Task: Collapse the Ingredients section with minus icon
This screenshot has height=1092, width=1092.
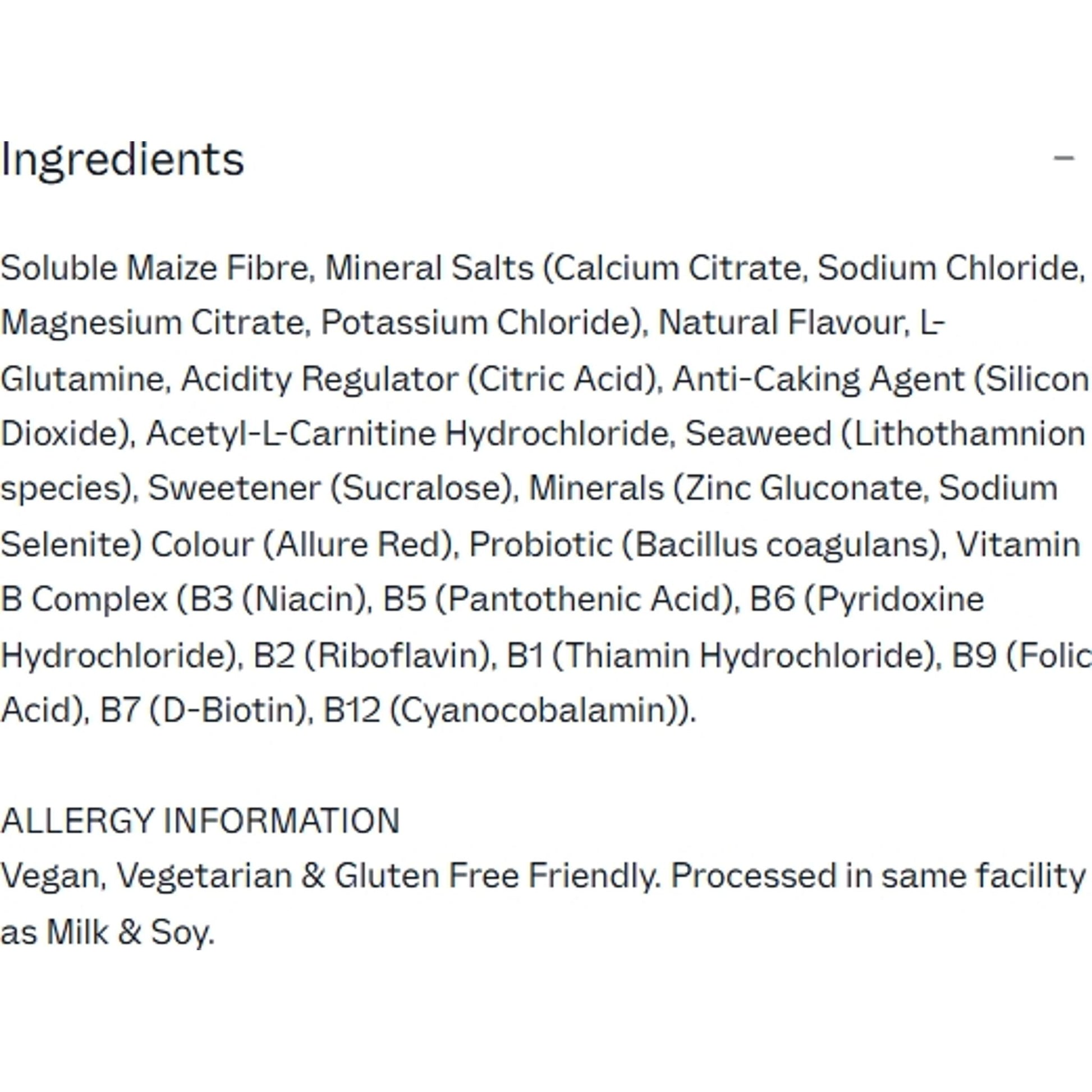Action: click(x=1063, y=158)
